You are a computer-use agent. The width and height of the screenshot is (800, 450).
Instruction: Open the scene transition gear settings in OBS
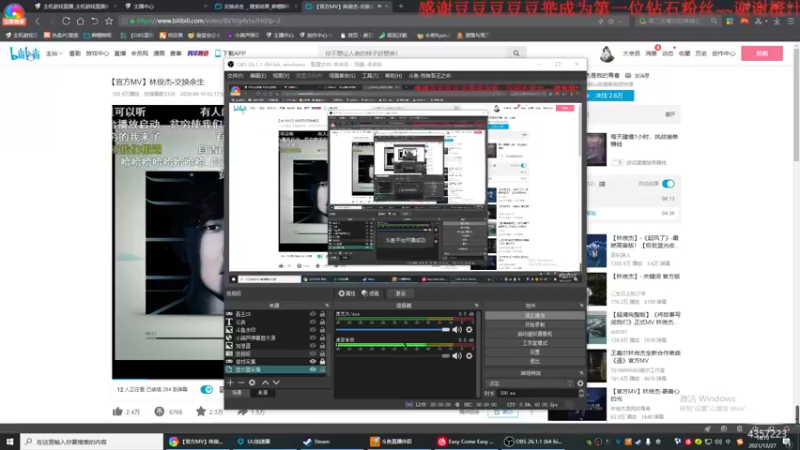(580, 383)
